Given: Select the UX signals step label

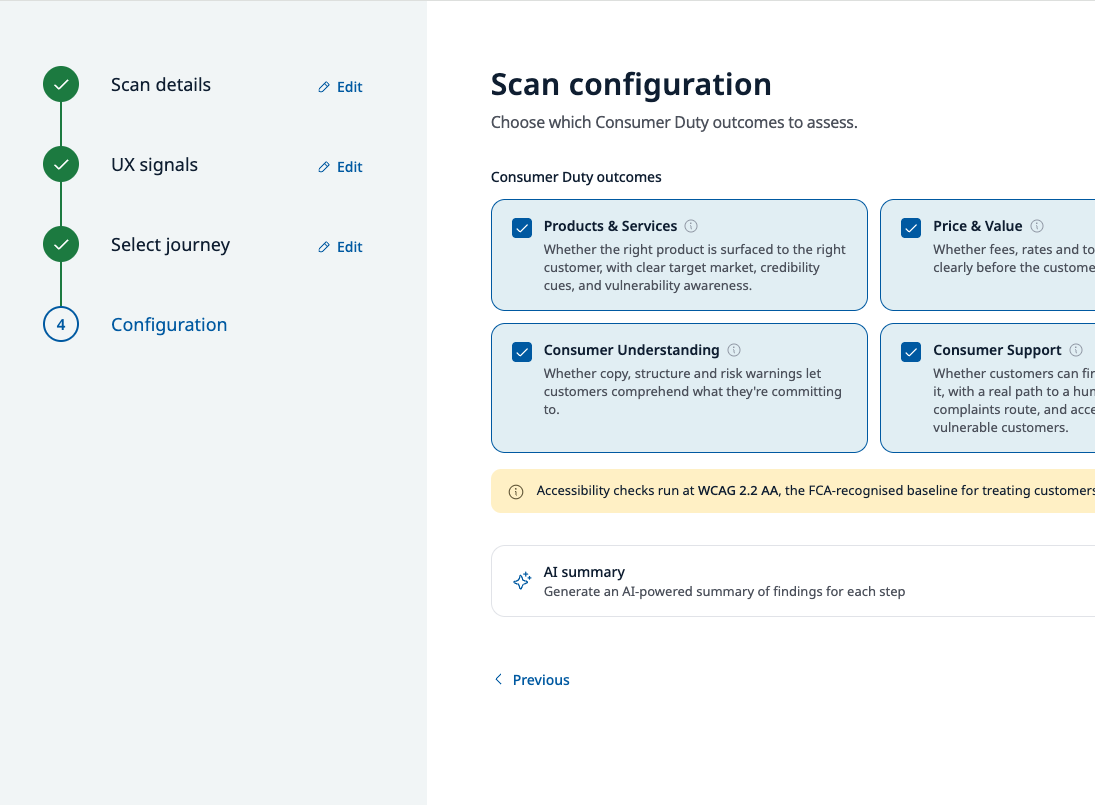Looking at the screenshot, I should pyautogui.click(x=154, y=165).
